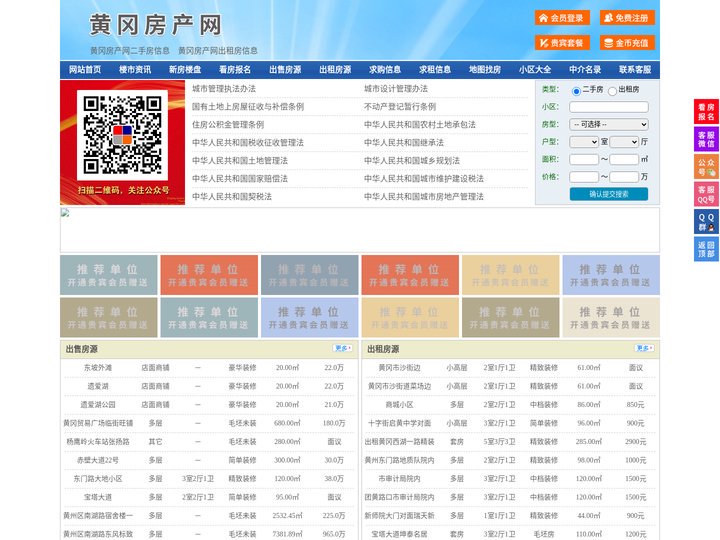Open the 联系客服 navigation item
This screenshot has width=720, height=540.
[x=635, y=70]
